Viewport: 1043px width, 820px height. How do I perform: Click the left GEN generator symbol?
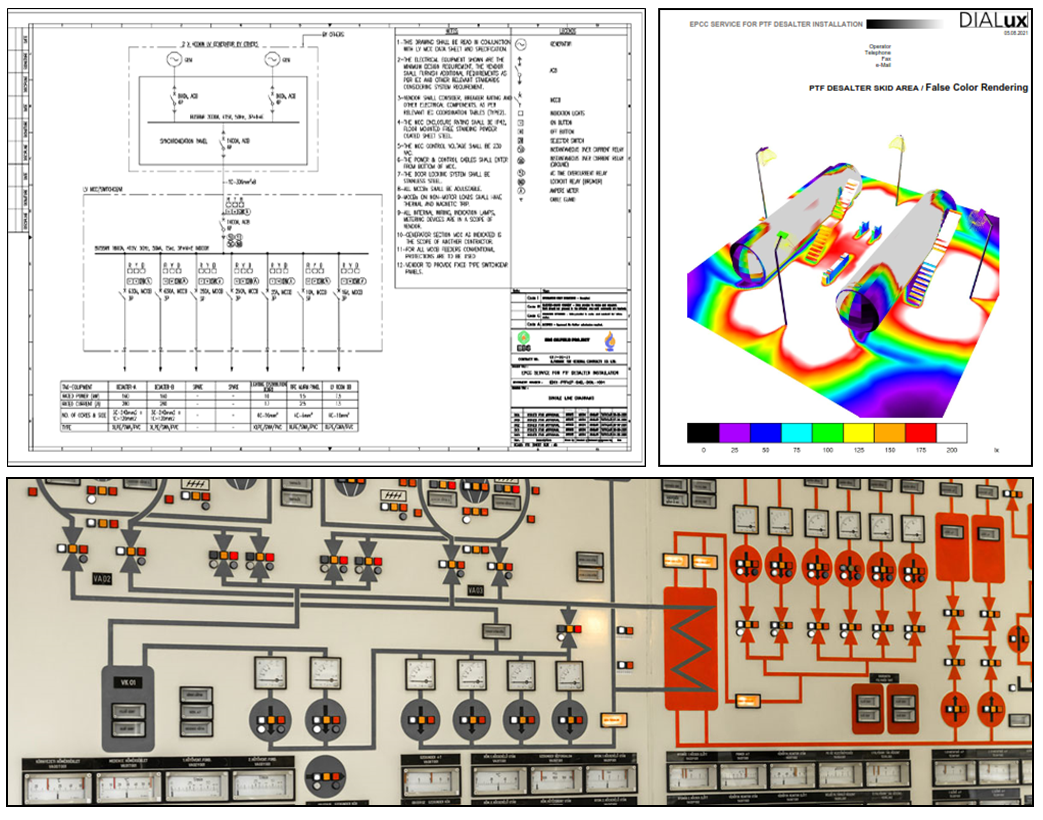click(x=174, y=59)
